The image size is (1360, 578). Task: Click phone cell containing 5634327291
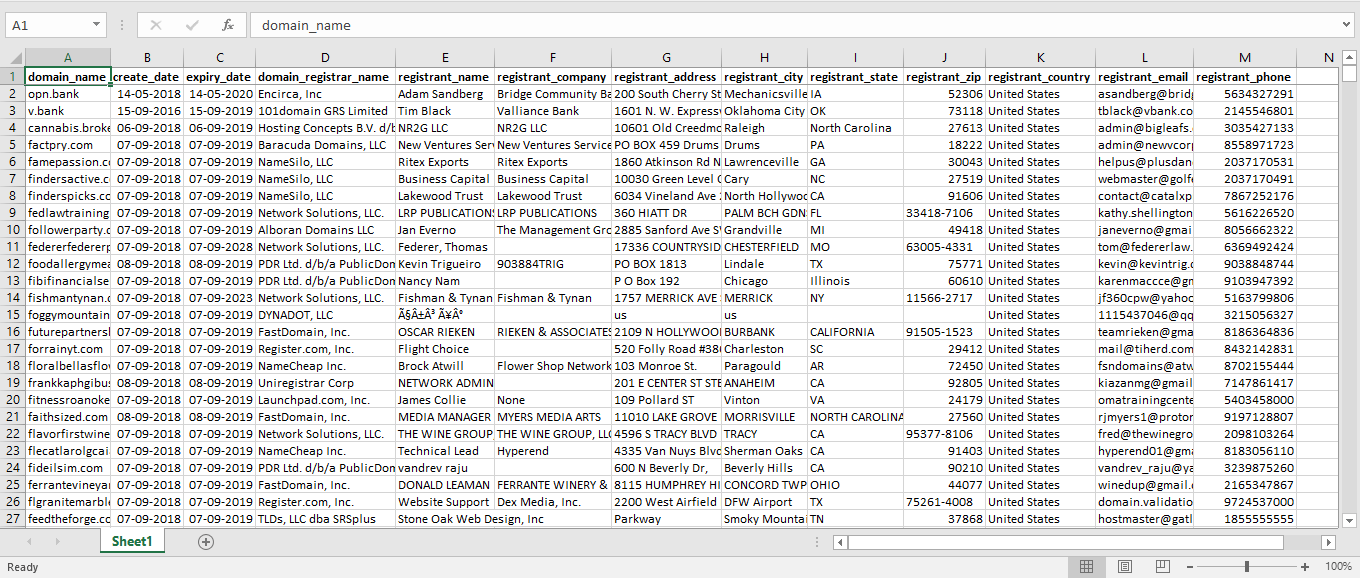tap(1245, 93)
